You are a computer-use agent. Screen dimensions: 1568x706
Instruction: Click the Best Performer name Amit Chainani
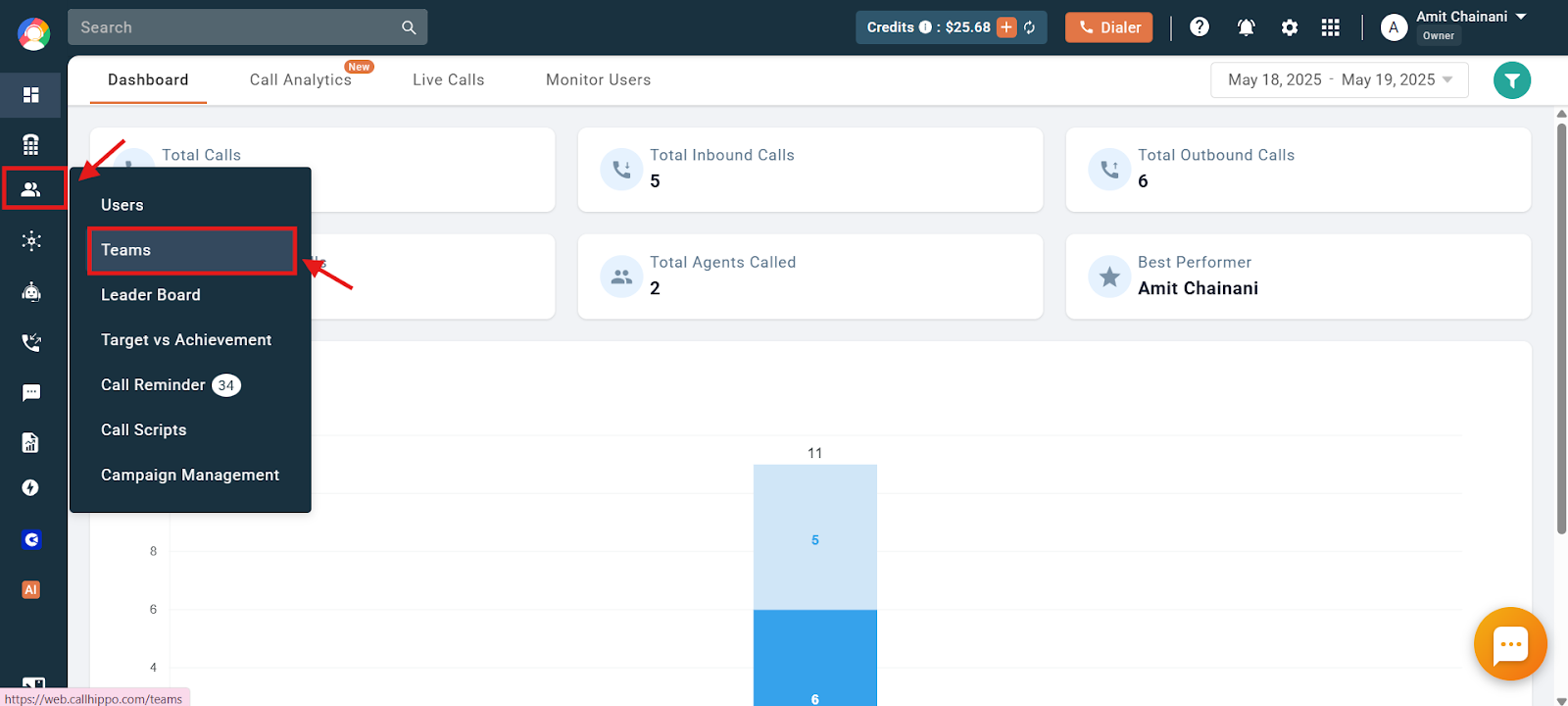[x=1198, y=288]
